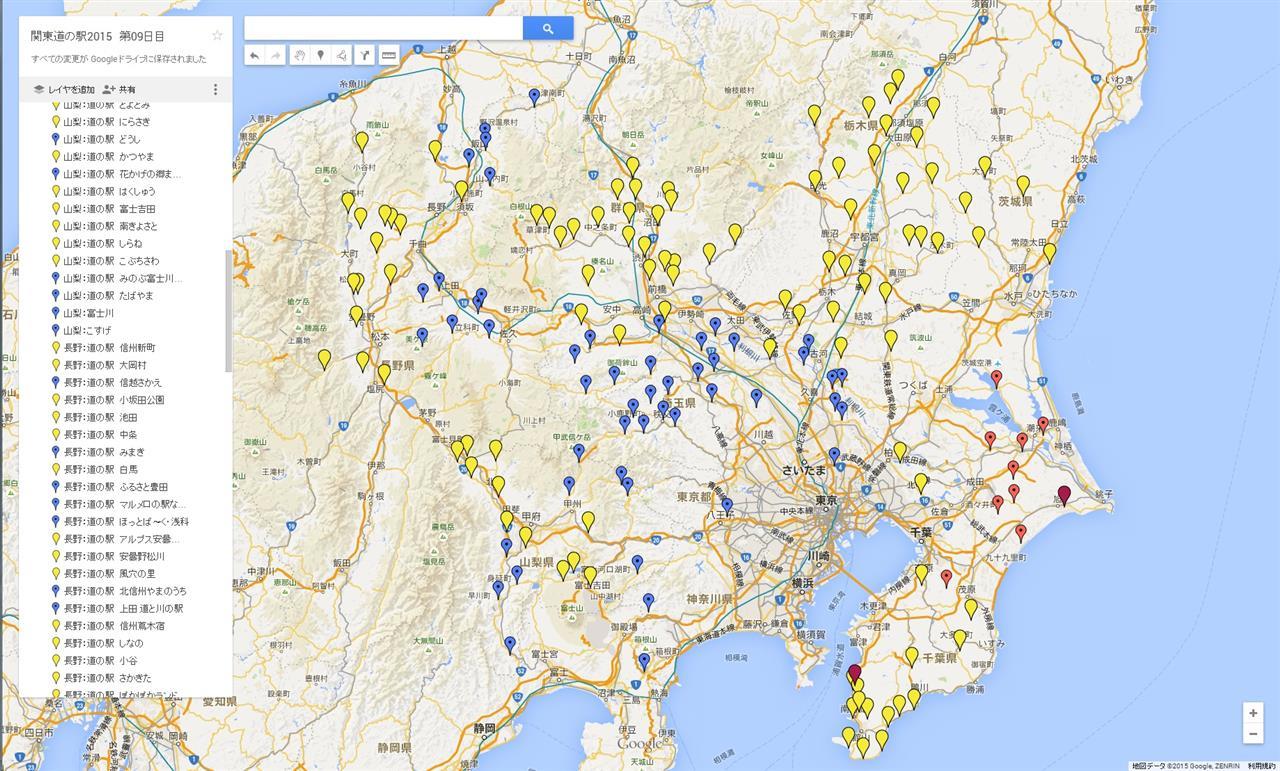Select list item 道の駅 にらさき

coord(107,122)
